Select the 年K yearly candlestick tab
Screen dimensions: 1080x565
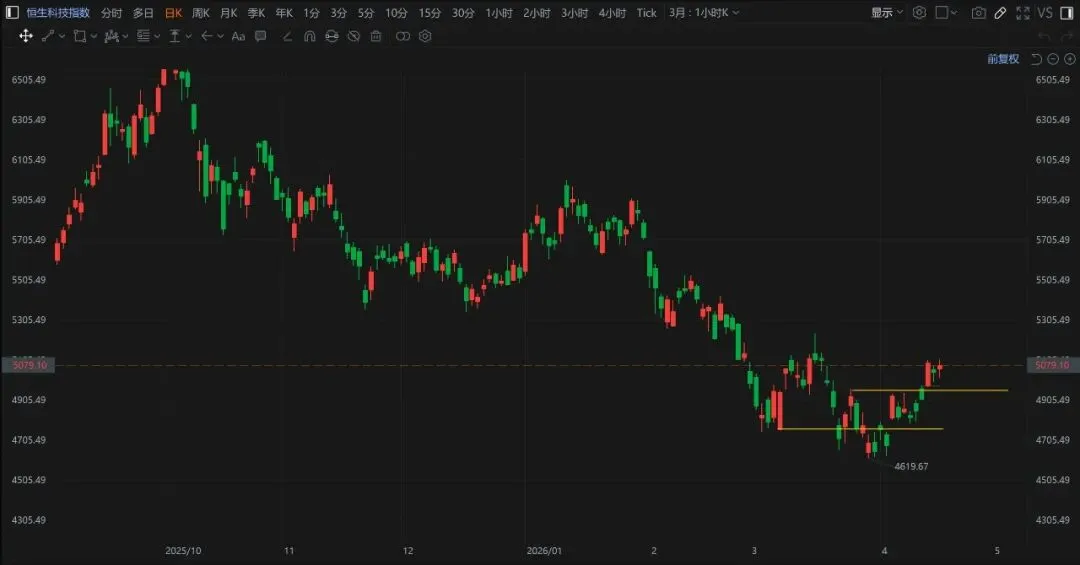point(284,12)
